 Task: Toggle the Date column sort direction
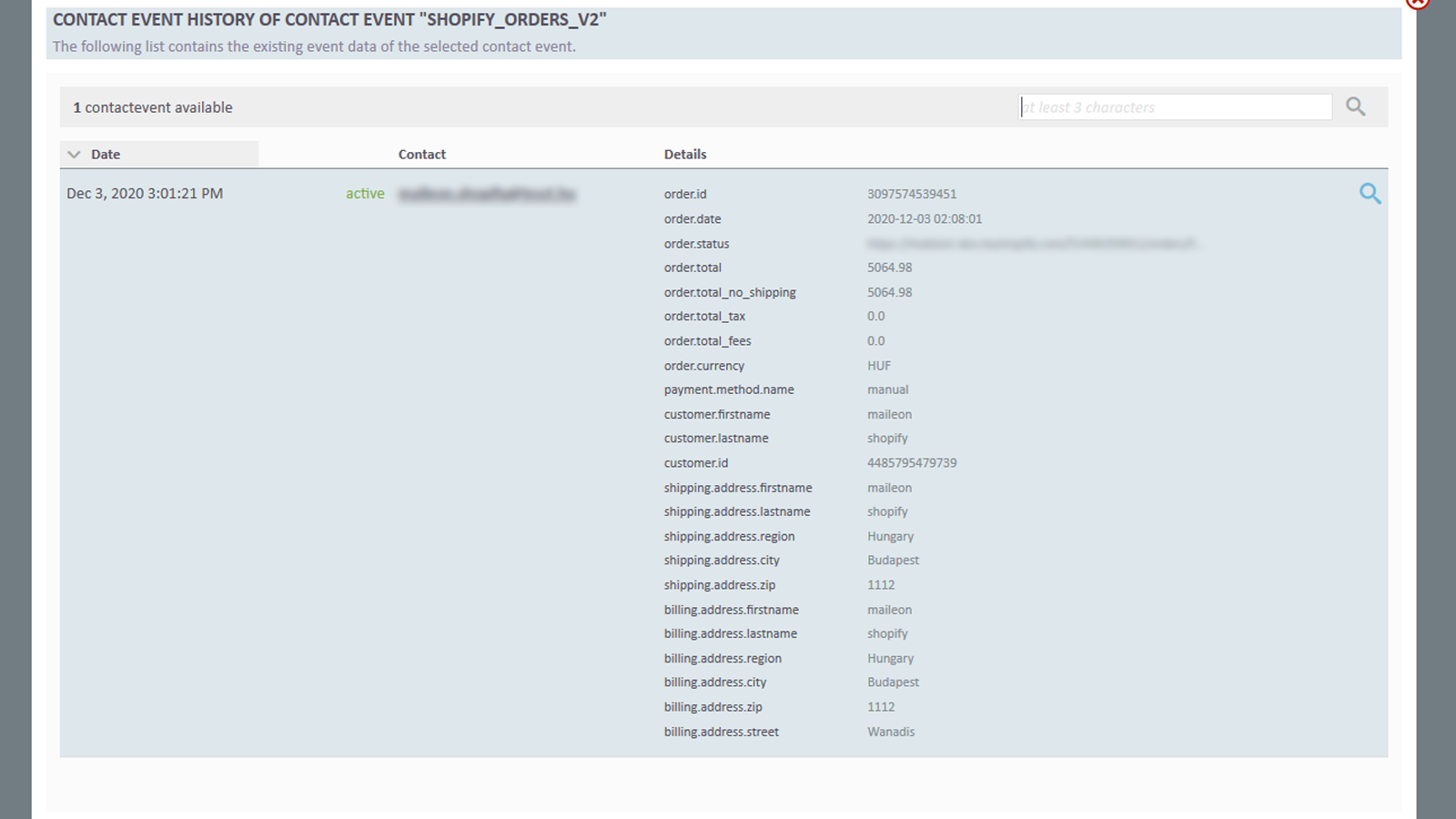click(74, 154)
